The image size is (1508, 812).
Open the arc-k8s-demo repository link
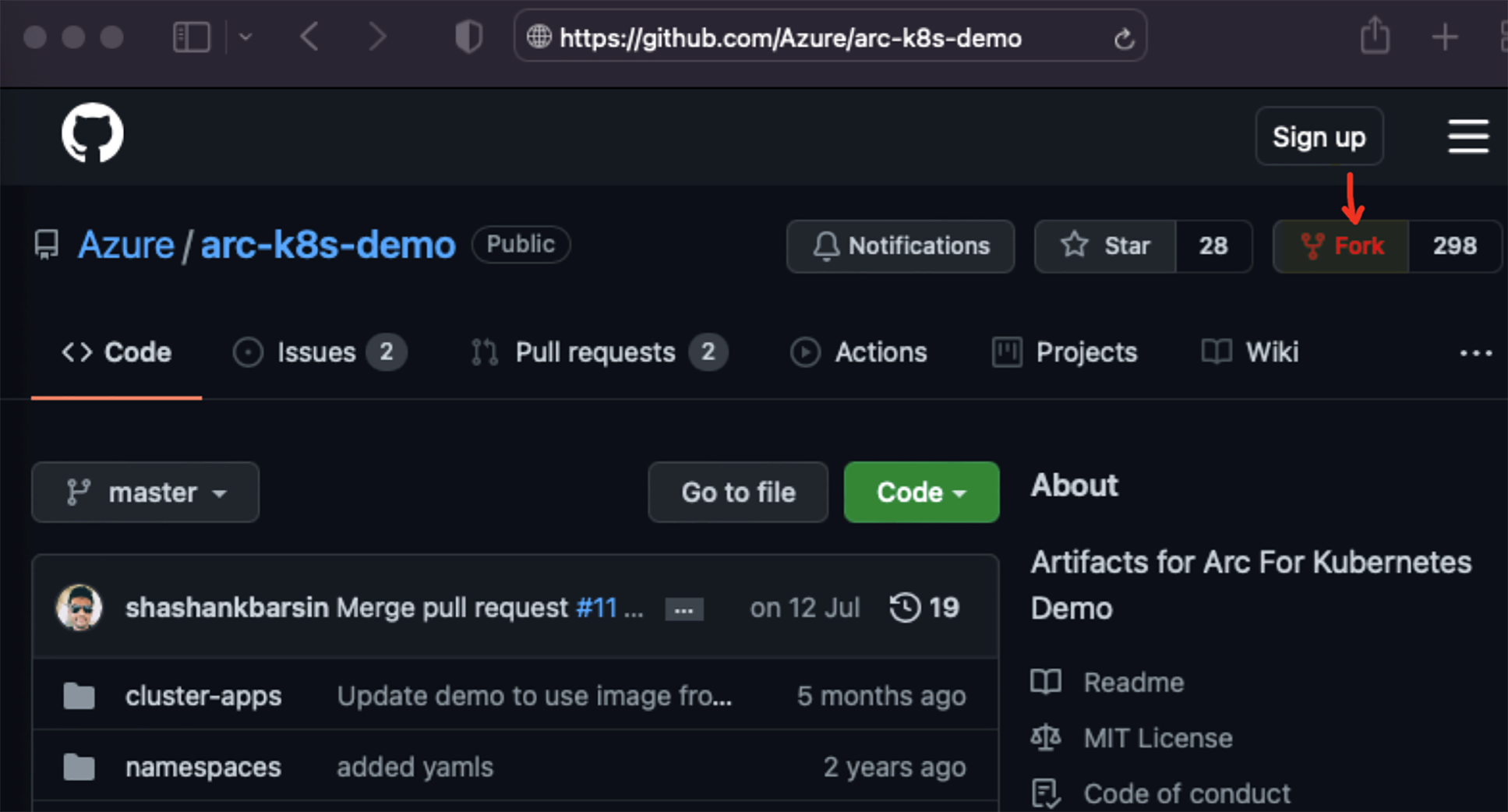(x=328, y=245)
